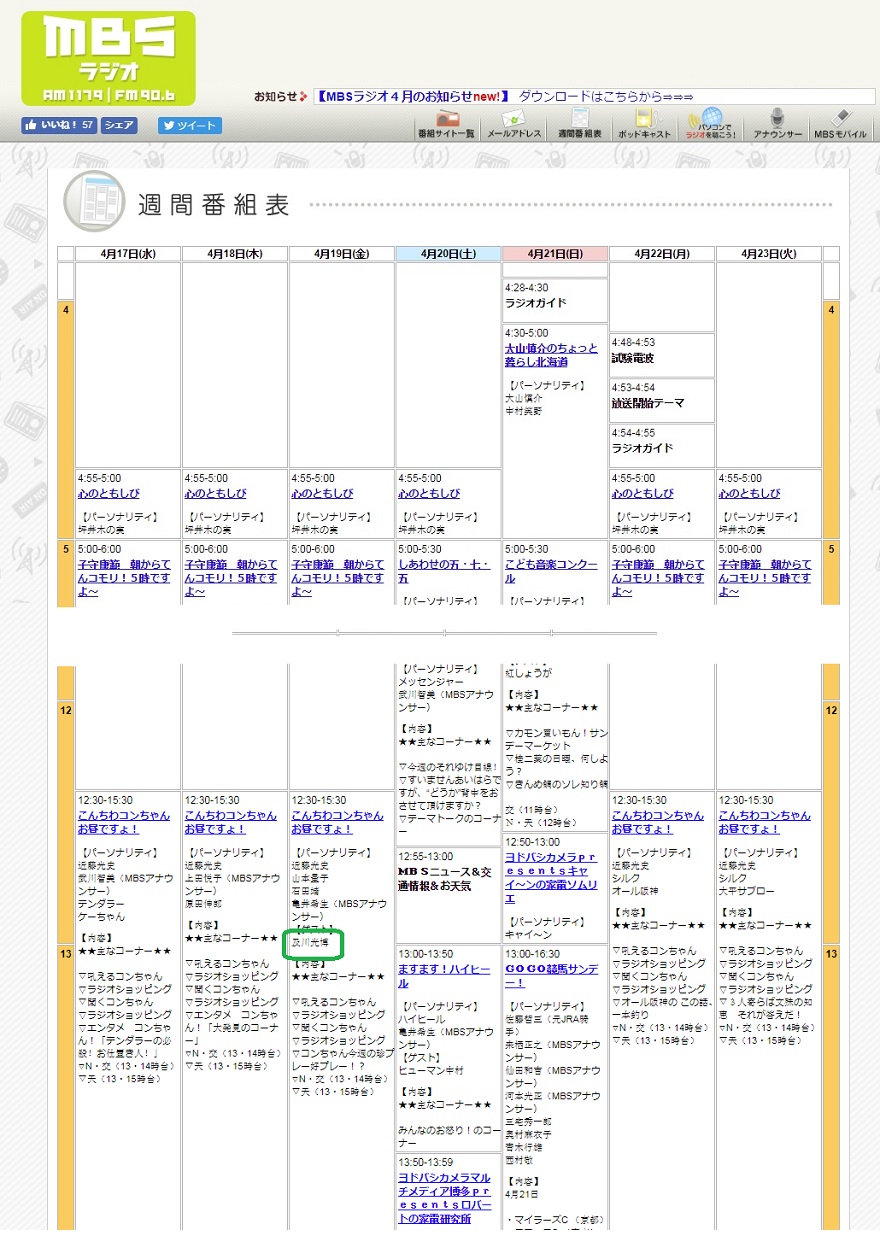Screen dimensions: 880x1250
Task: Open こんちわコンちゃんお昼ですょ! link under 4月17日(水)
Action: (124, 822)
